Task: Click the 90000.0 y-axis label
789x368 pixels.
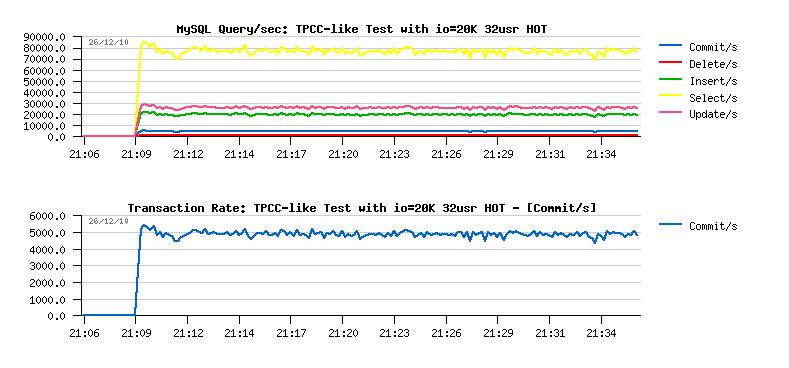Action: pyautogui.click(x=45, y=37)
